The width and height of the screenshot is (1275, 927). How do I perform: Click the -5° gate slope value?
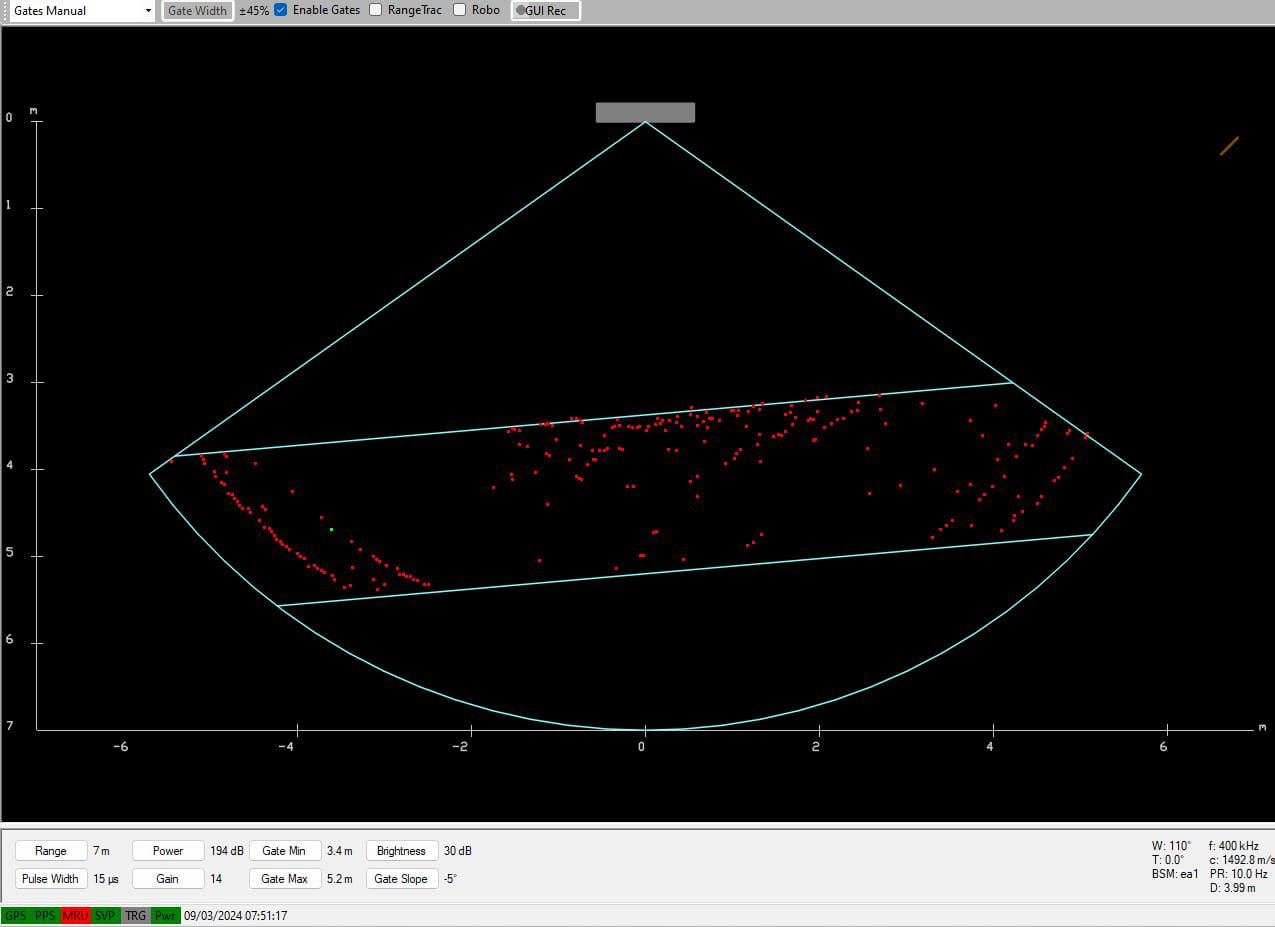tap(450, 879)
